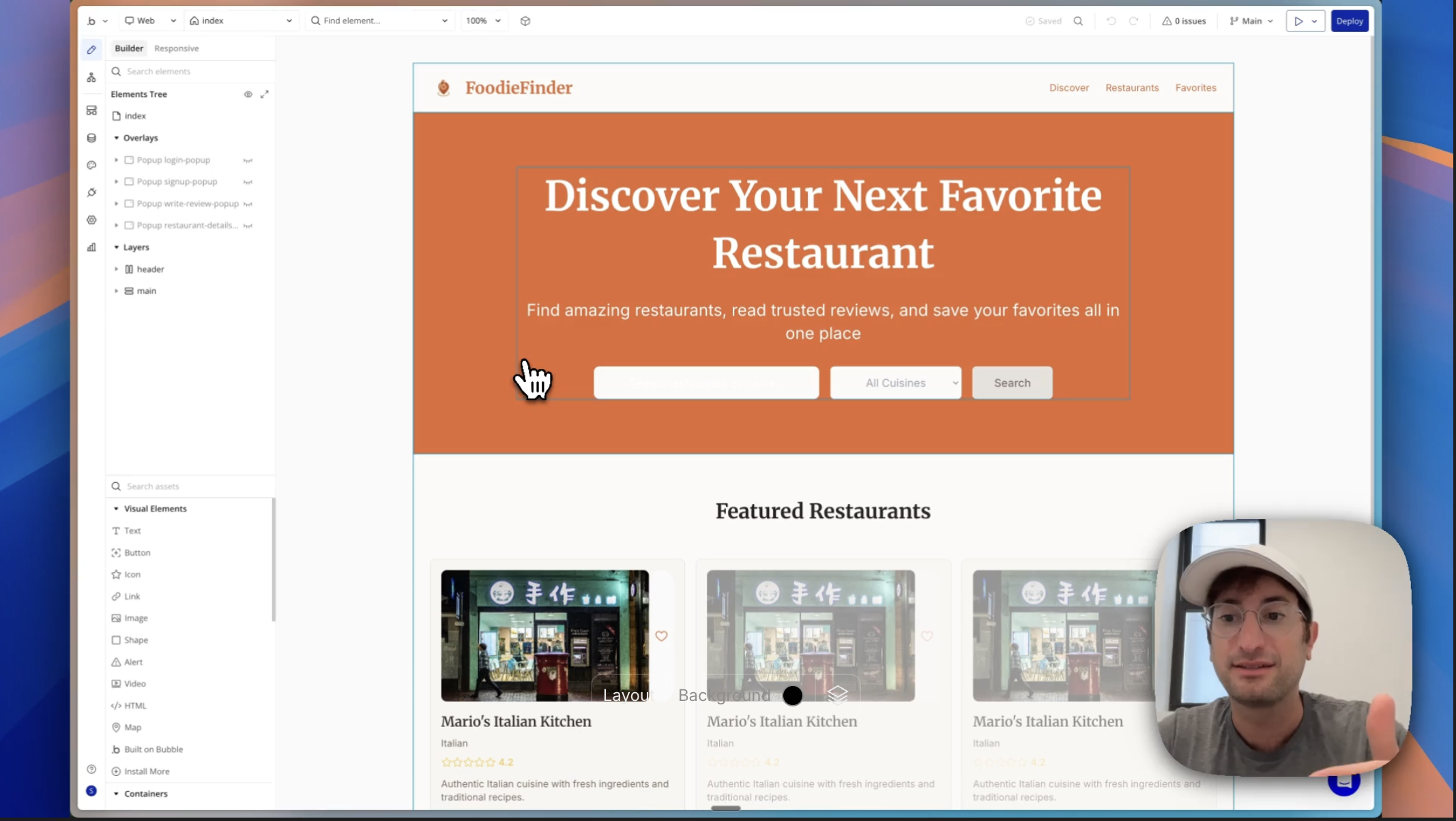The height and width of the screenshot is (821, 1456).
Task: Open the Logs chart icon in sidebar
Action: pos(91,248)
